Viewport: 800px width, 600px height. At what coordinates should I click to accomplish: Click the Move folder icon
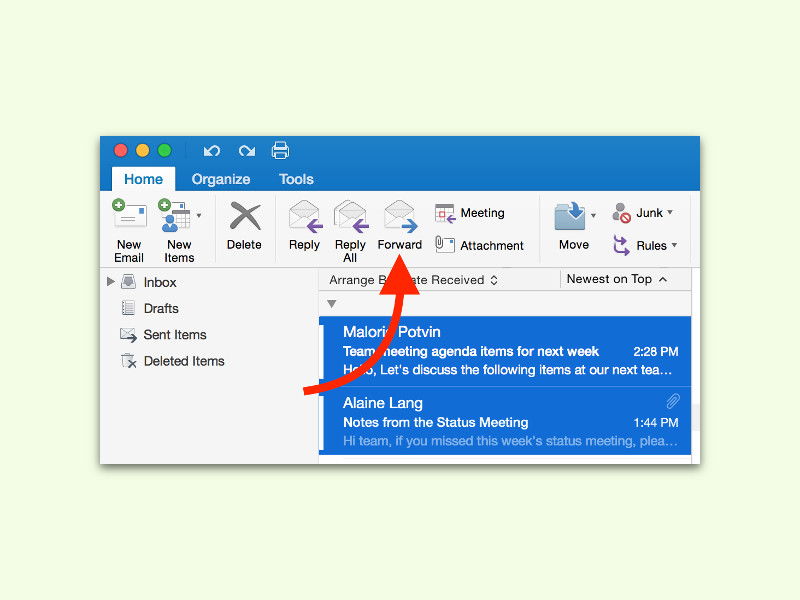[570, 216]
